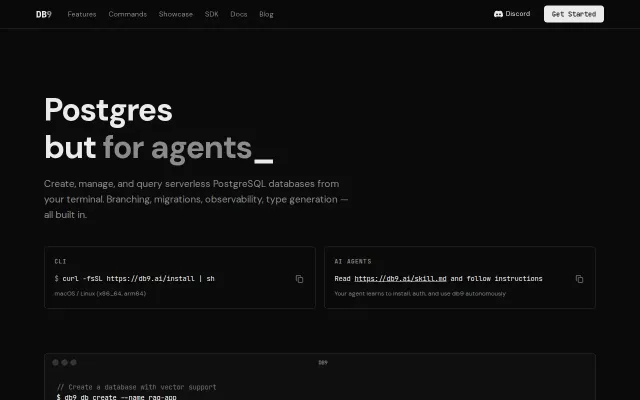The image size is (640, 400).
Task: Click the DB9 terminal window title
Action: point(323,362)
